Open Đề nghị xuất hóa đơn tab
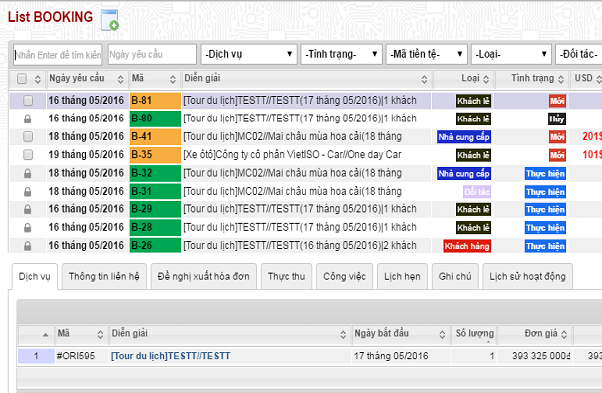This screenshot has height=393, width=602. [203, 276]
